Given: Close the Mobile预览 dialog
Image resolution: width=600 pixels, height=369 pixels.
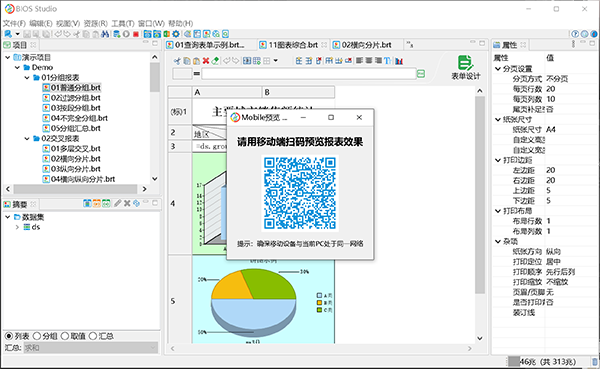Looking at the screenshot, I should pyautogui.click(x=359, y=118).
